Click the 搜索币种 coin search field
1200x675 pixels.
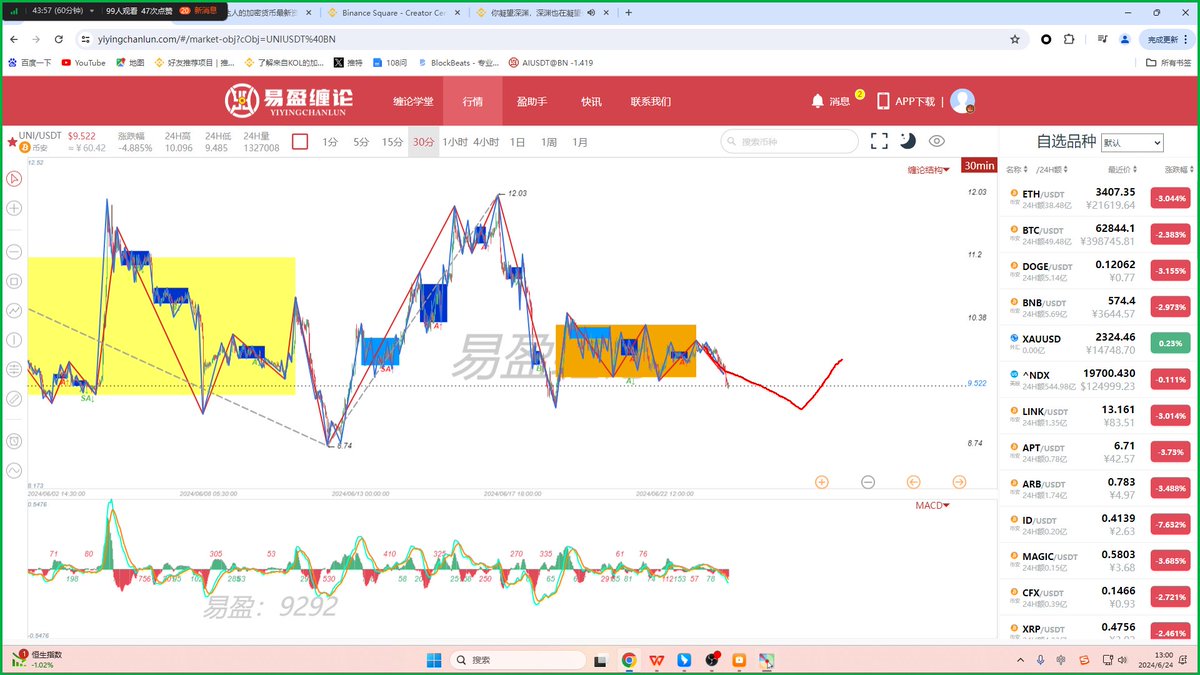[789, 142]
